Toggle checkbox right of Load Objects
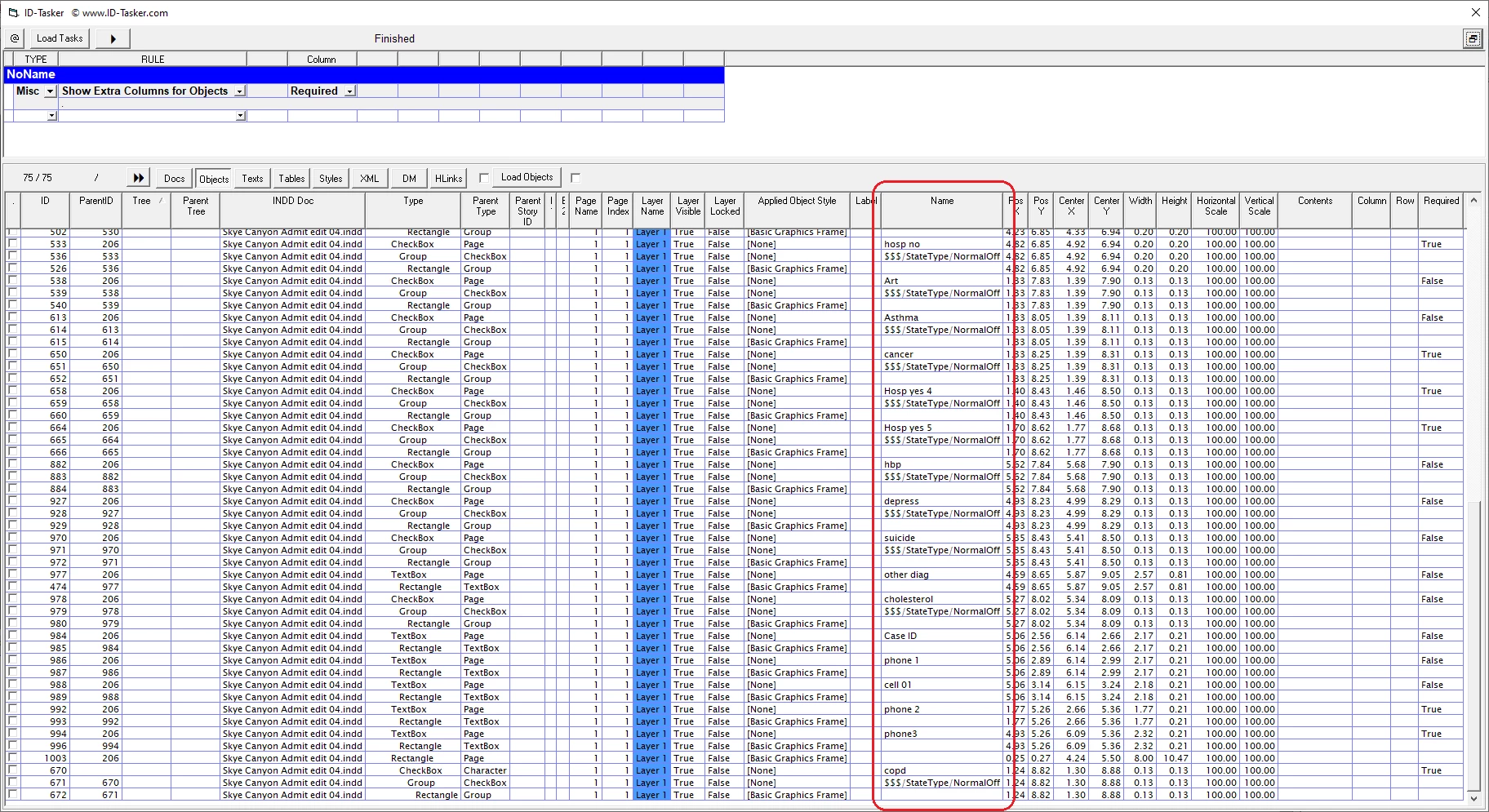 pyautogui.click(x=576, y=178)
